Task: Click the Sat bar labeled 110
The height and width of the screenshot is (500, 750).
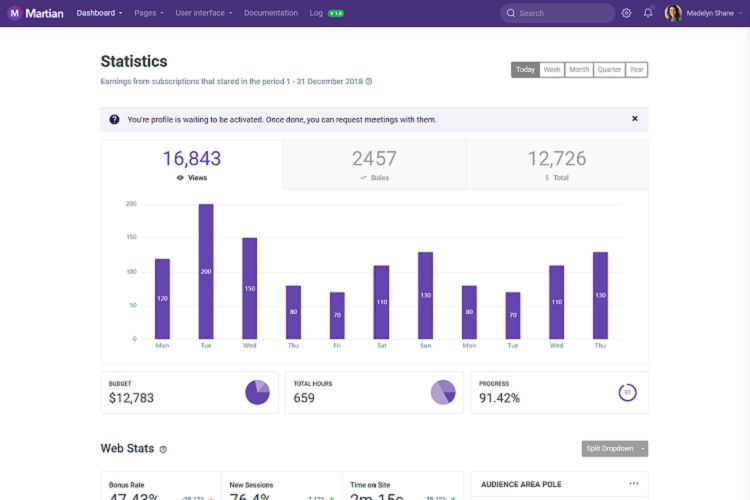Action: pos(381,302)
